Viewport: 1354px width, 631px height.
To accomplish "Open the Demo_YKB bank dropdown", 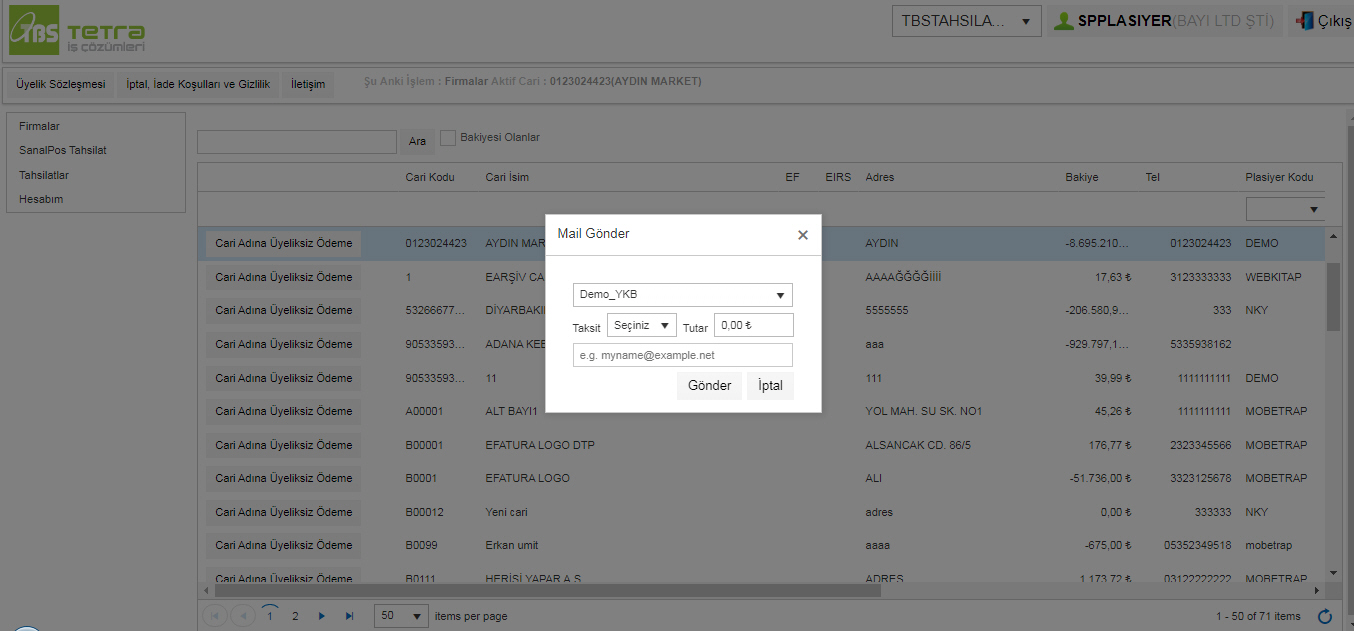I will 682,295.
